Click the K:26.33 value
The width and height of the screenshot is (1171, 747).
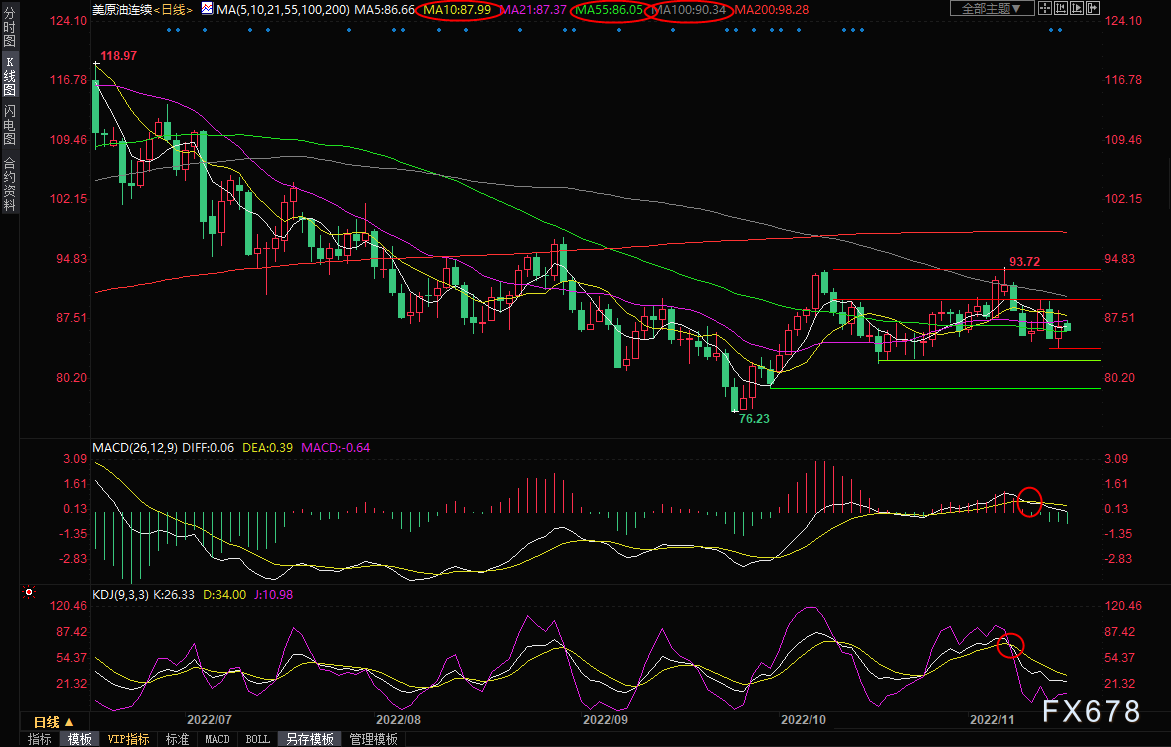tap(174, 595)
